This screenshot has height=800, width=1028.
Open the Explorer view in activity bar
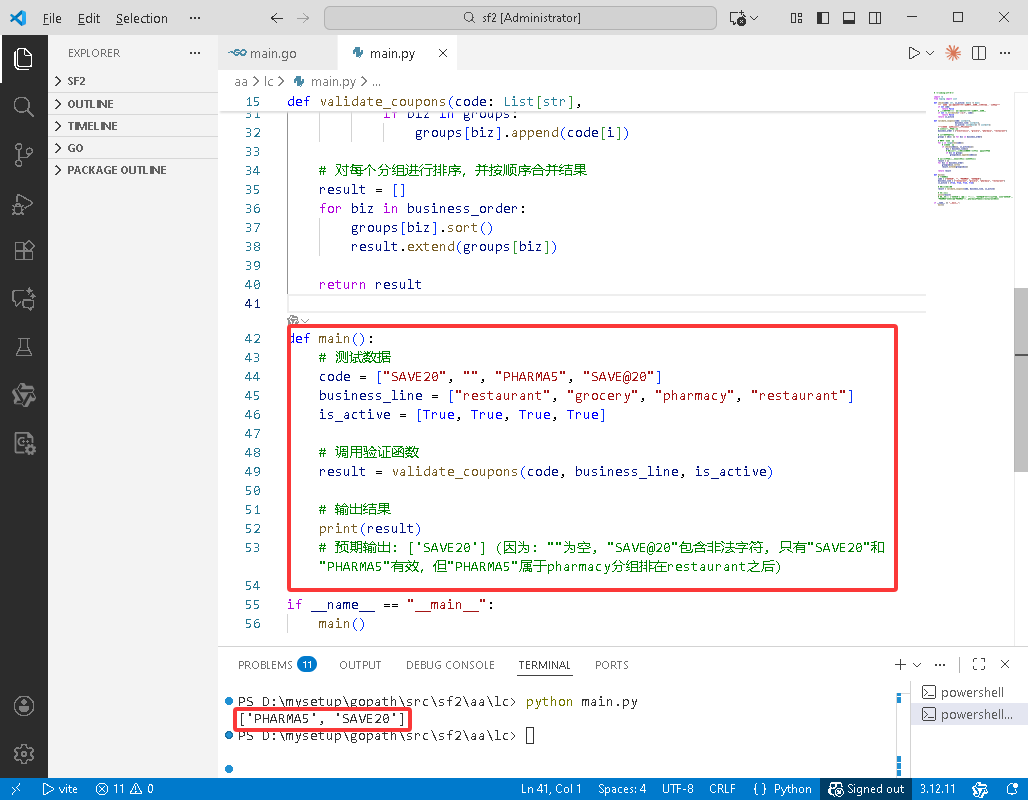point(24,59)
